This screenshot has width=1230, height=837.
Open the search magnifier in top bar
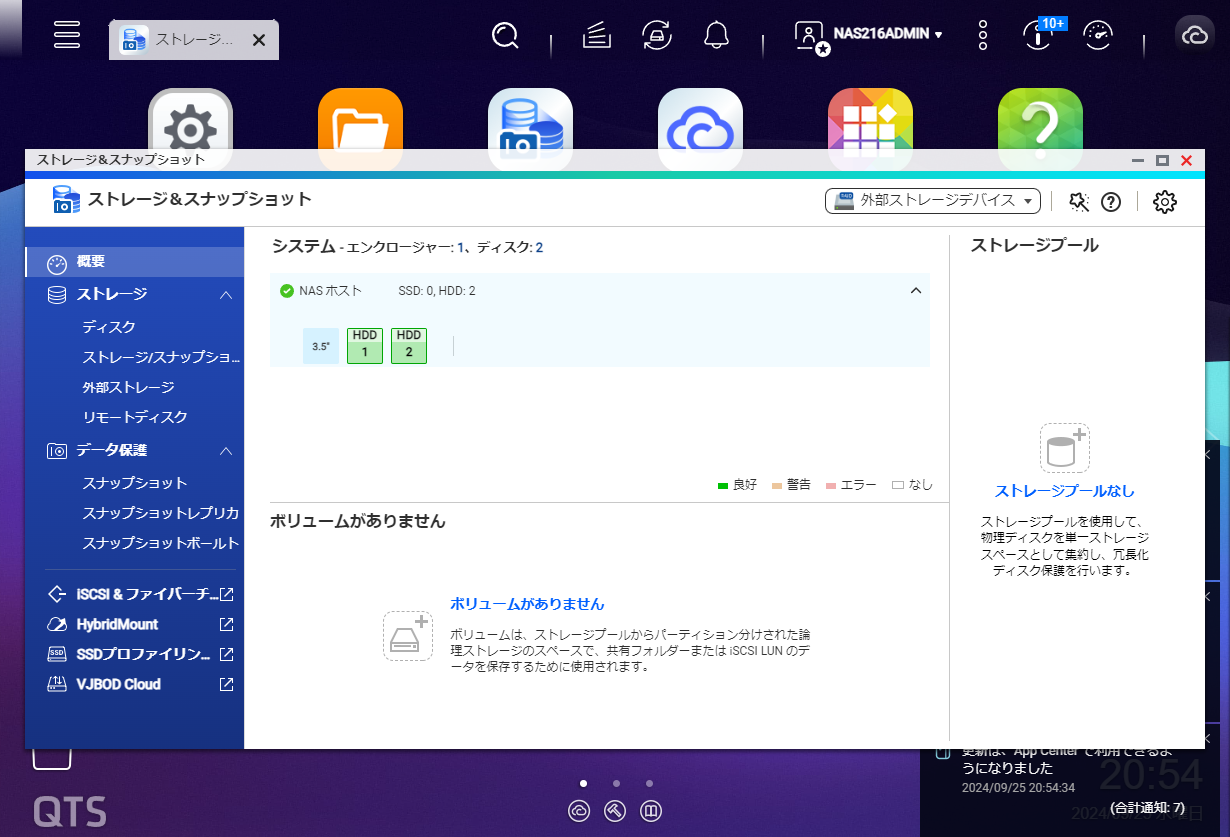(506, 36)
